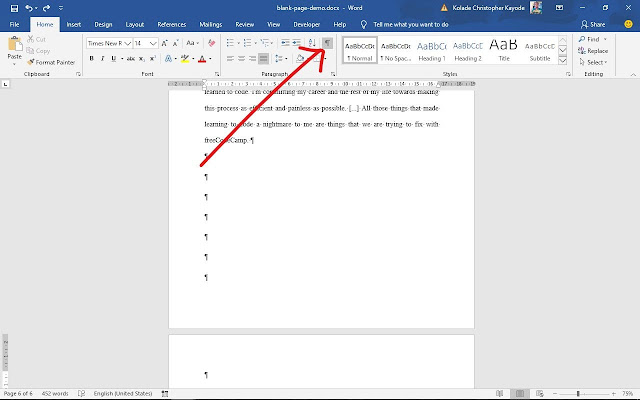The width and height of the screenshot is (640, 400).
Task: Open the Font settings dialog launcher
Action: click(x=217, y=74)
